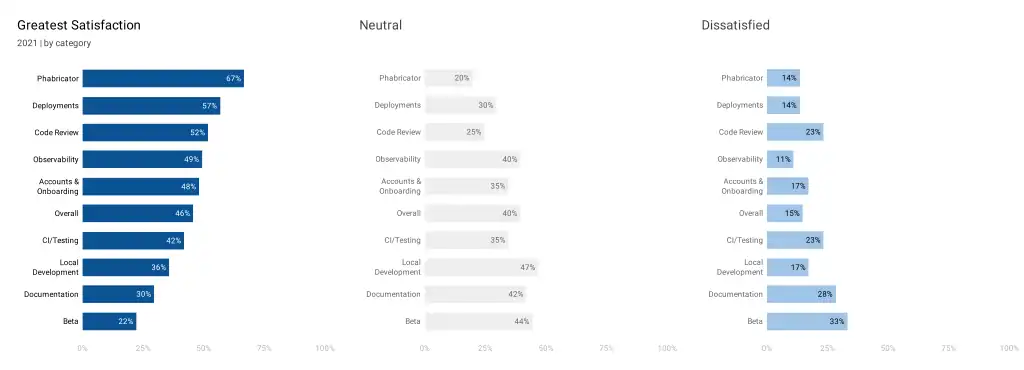Click the Phabricator 20% neutral bar
Viewport: 1024px width, 370px height.
tap(449, 78)
